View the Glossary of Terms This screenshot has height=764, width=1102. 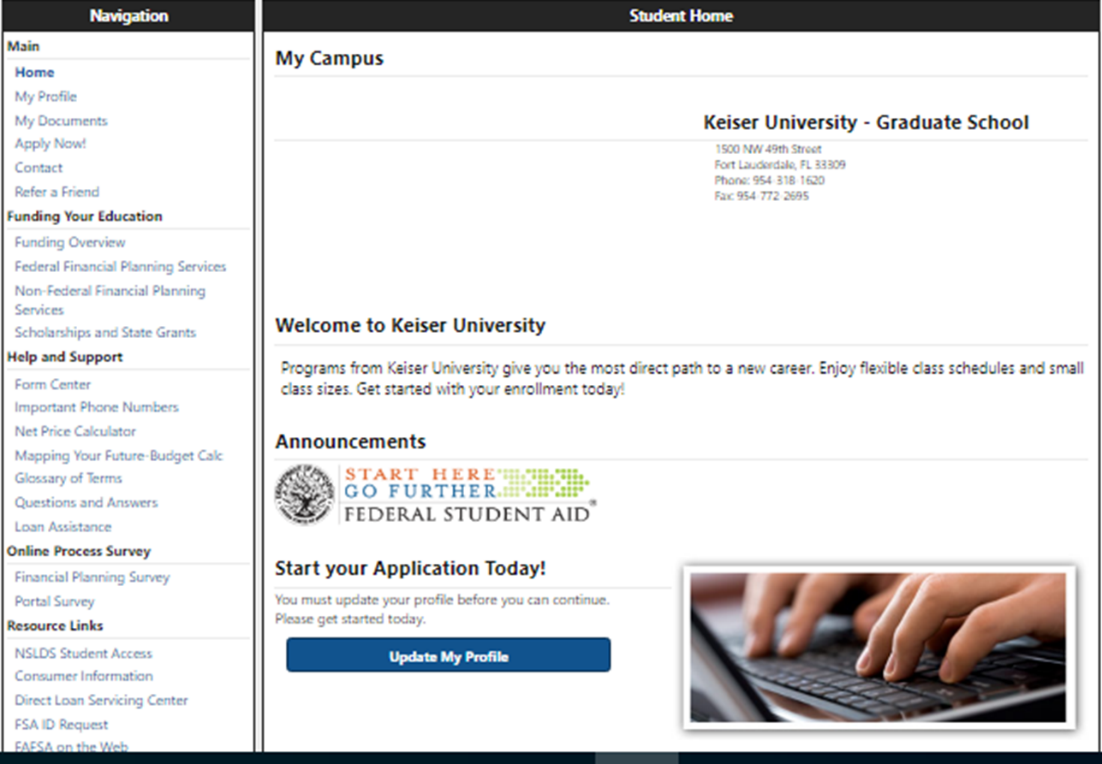coord(67,478)
